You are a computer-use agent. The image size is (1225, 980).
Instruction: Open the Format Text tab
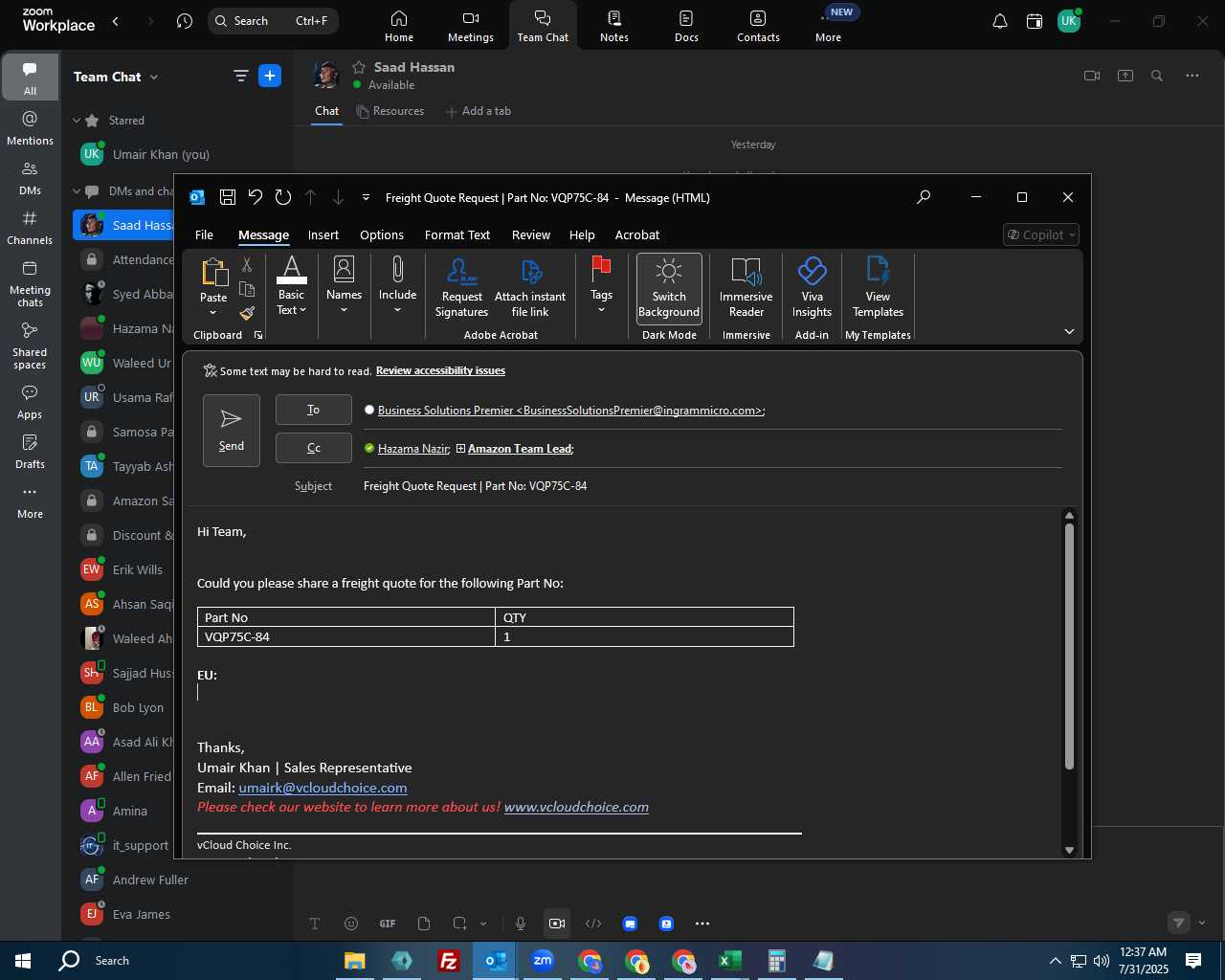click(457, 234)
